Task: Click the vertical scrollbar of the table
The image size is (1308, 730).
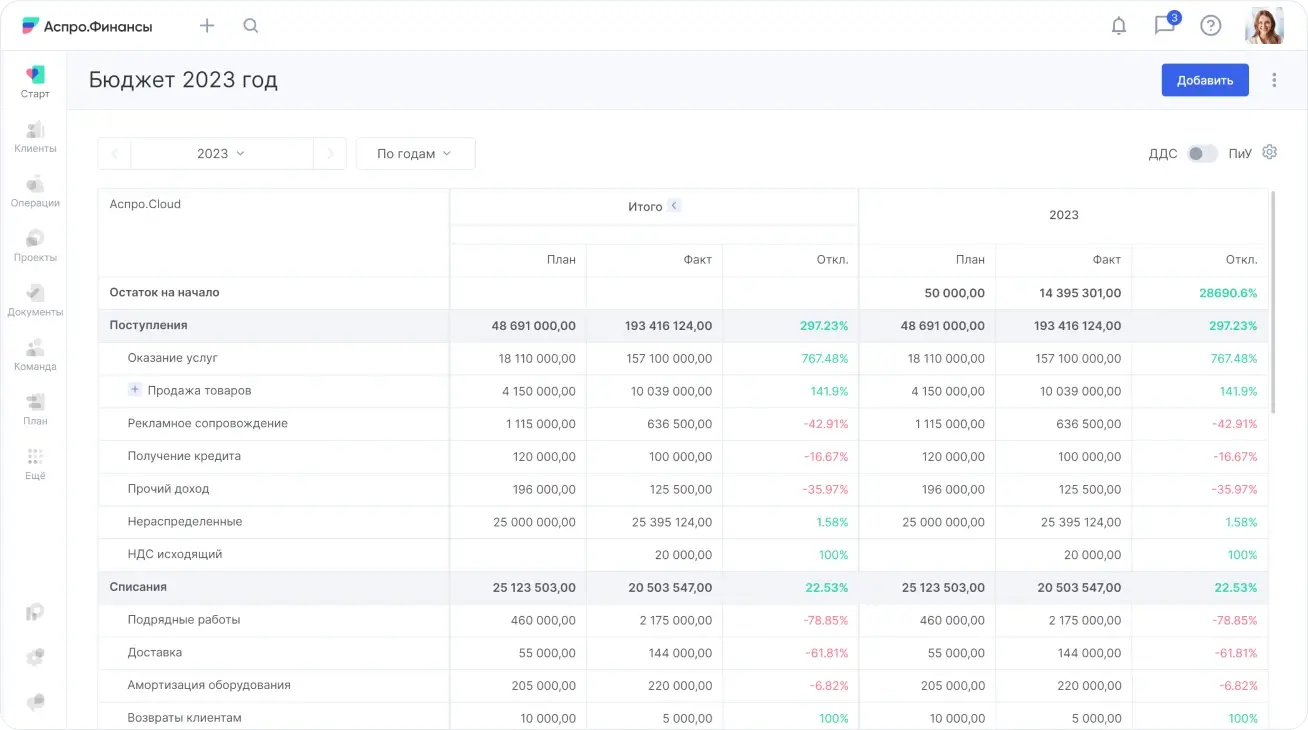Action: coord(1273,300)
